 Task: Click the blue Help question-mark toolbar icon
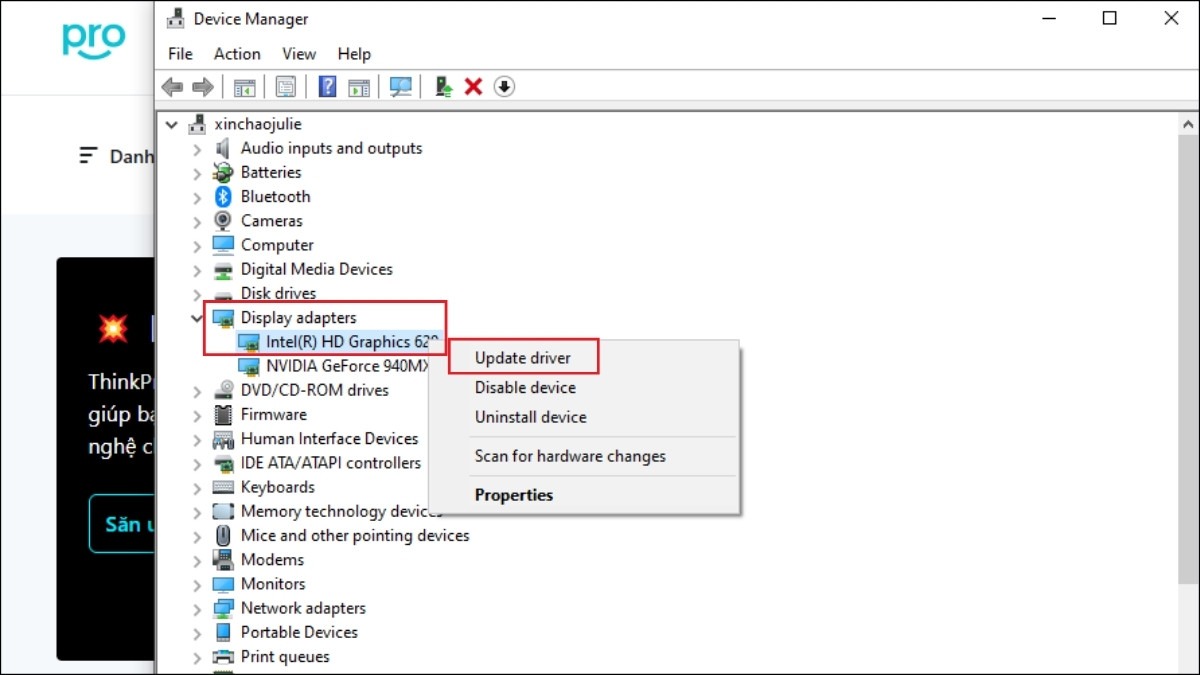327,87
